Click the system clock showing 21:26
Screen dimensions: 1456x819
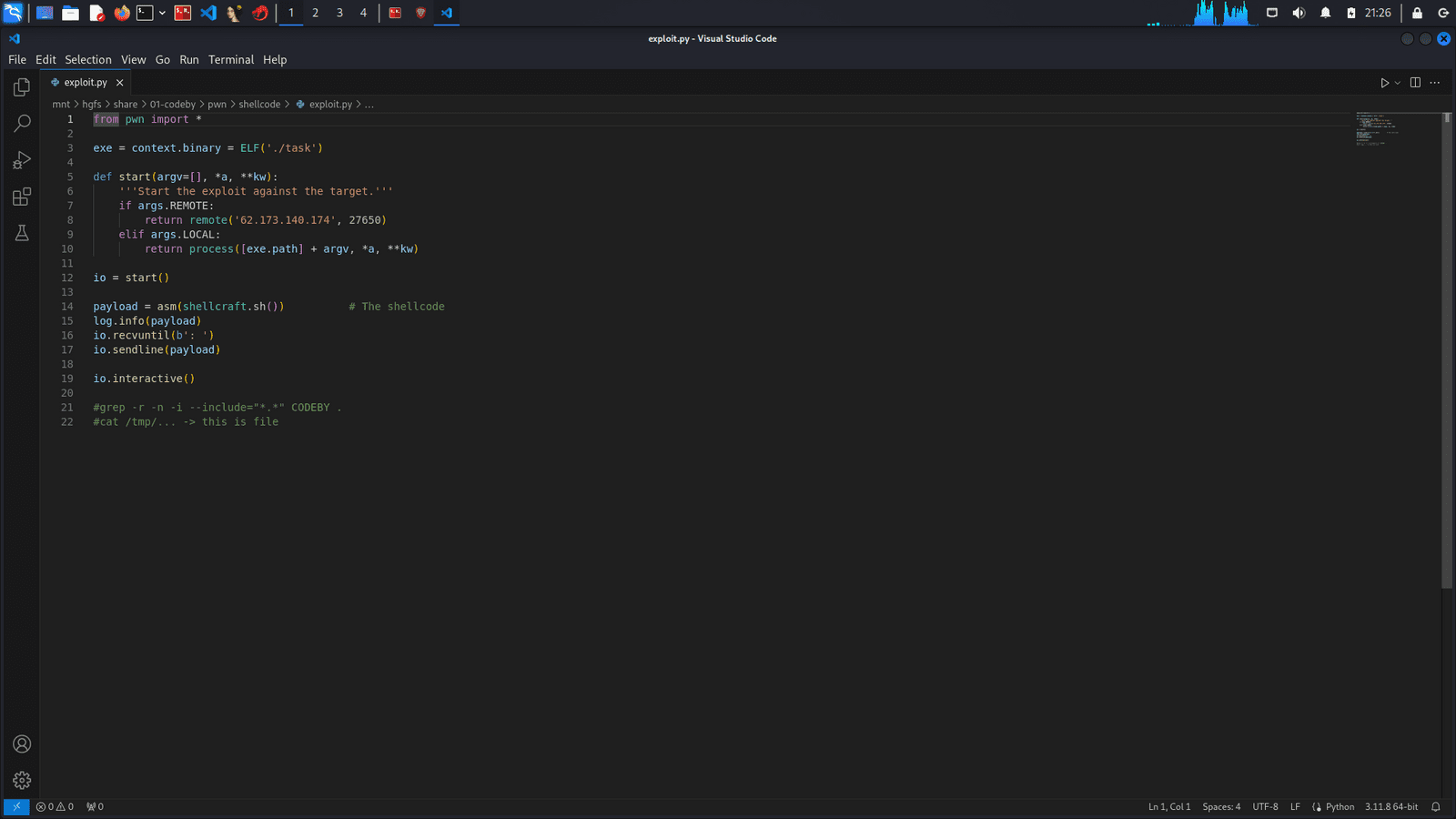[x=1378, y=13]
